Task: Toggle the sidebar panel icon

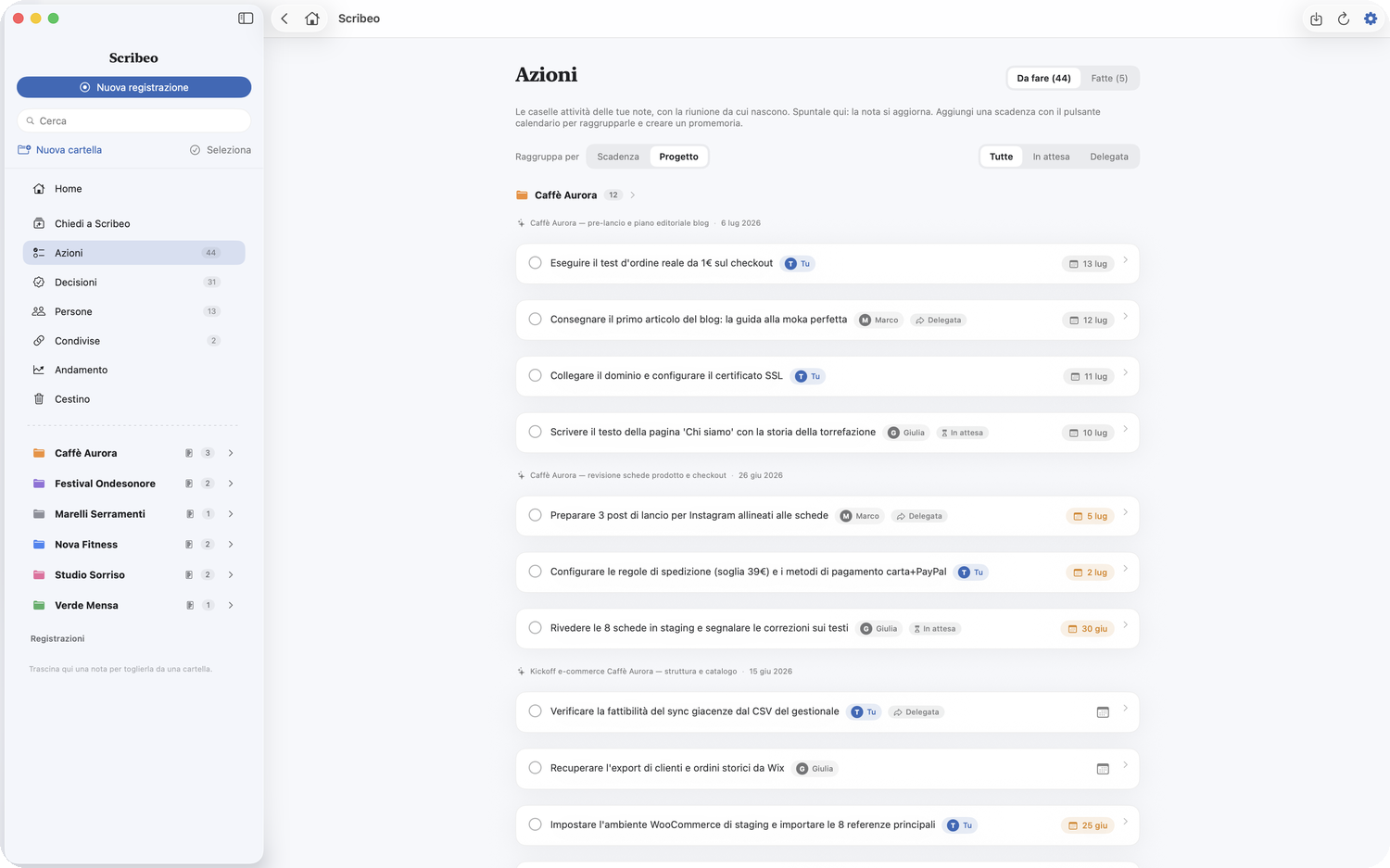Action: point(246,19)
